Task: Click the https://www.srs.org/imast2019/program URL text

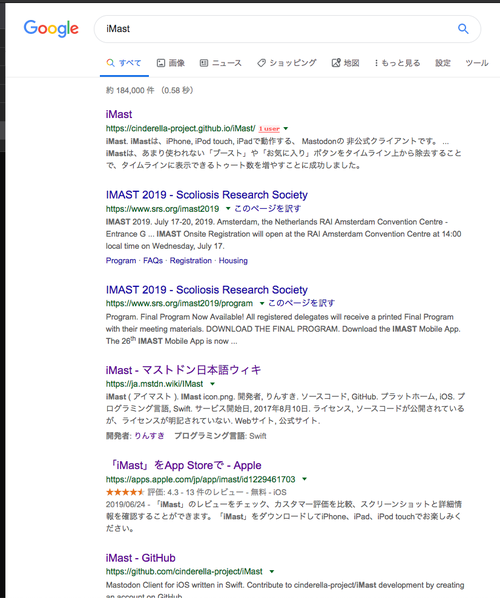Action: click(179, 303)
